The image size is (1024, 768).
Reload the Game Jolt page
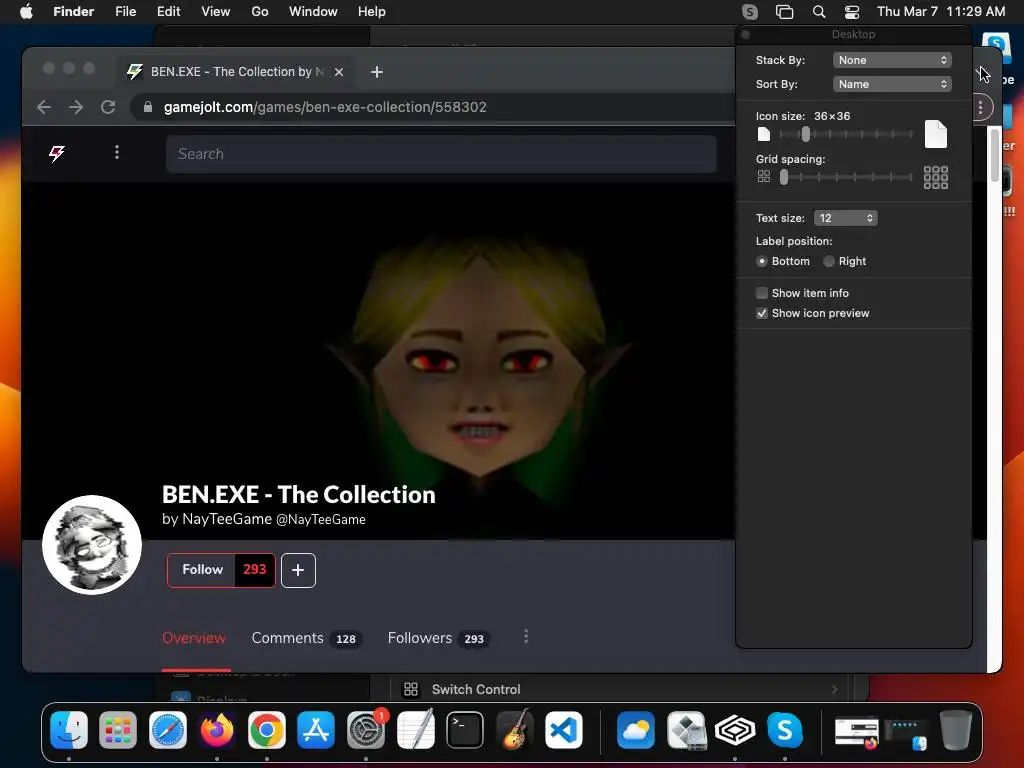(108, 107)
